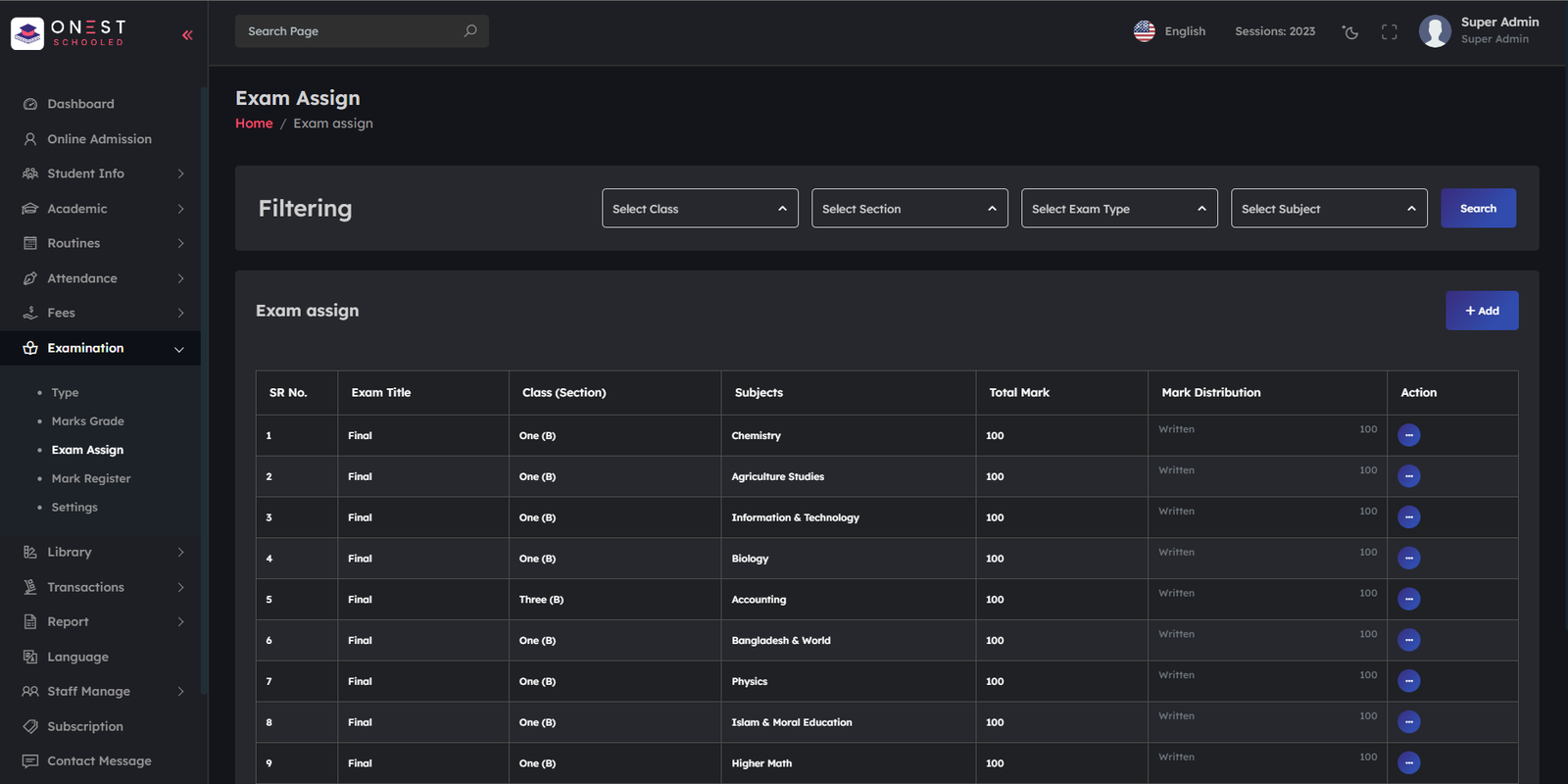Viewport: 1568px width, 784px height.
Task: Open Settings under Examination
Action: (x=74, y=508)
